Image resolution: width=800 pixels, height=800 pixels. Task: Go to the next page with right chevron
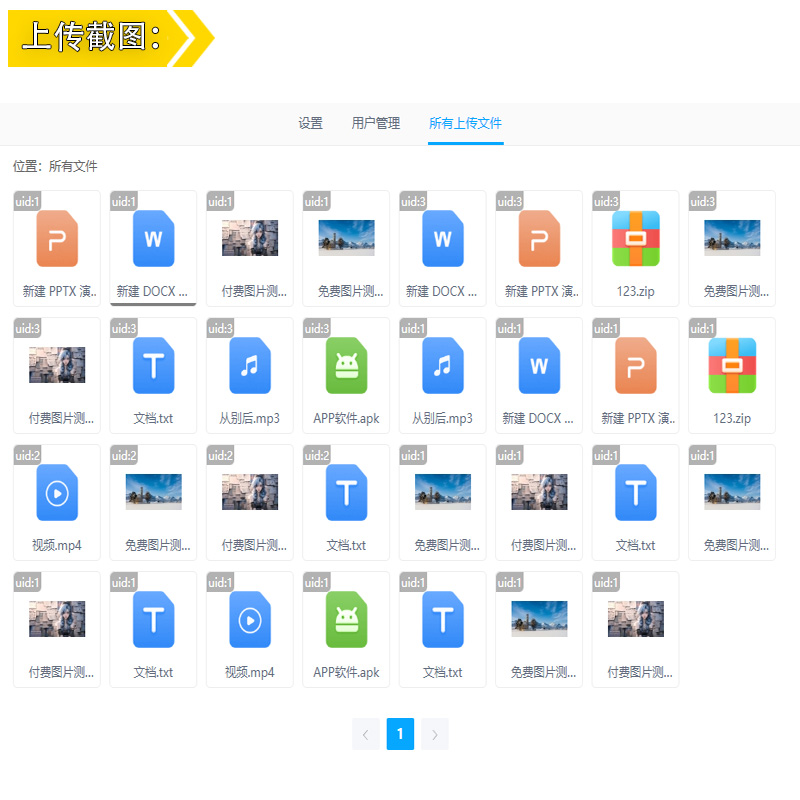[x=435, y=734]
